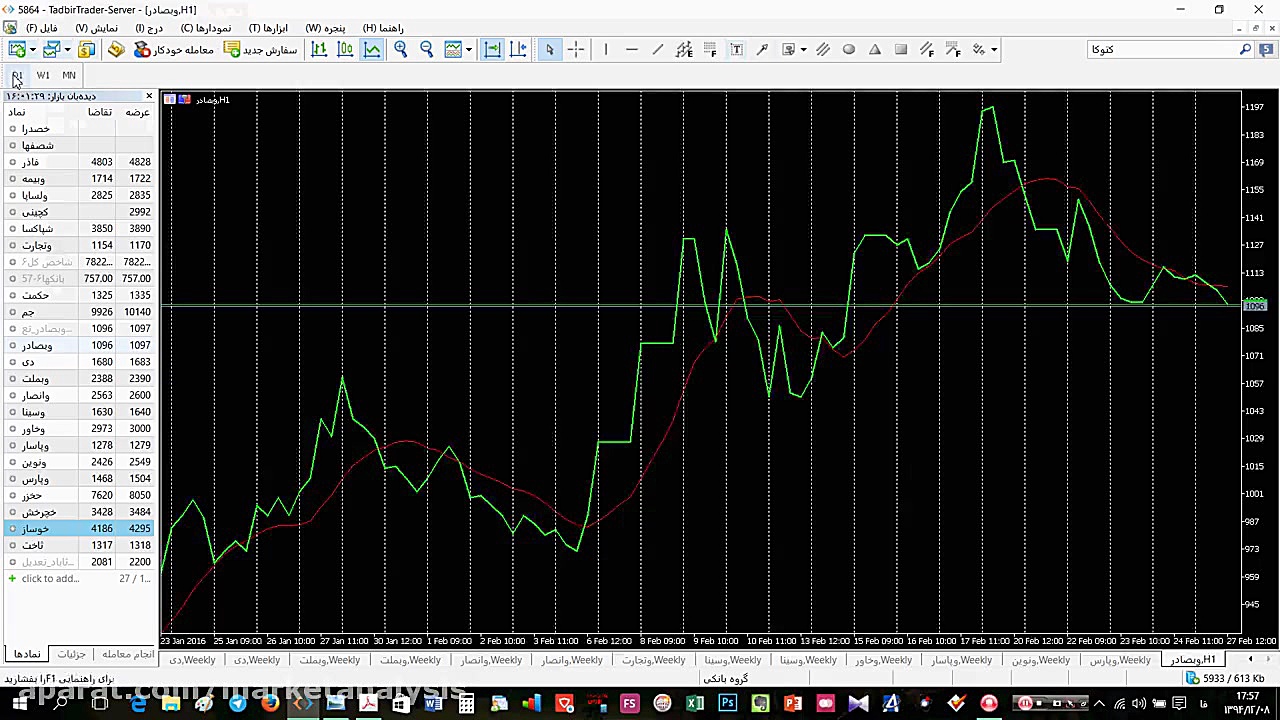Open the راهنما (H) menu
Image resolution: width=1280 pixels, height=720 pixels.
click(383, 28)
